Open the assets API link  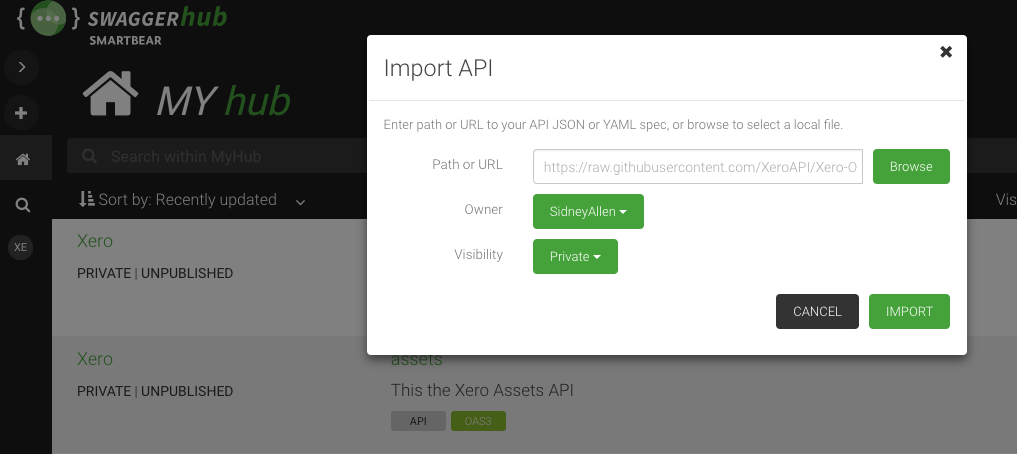[416, 360]
